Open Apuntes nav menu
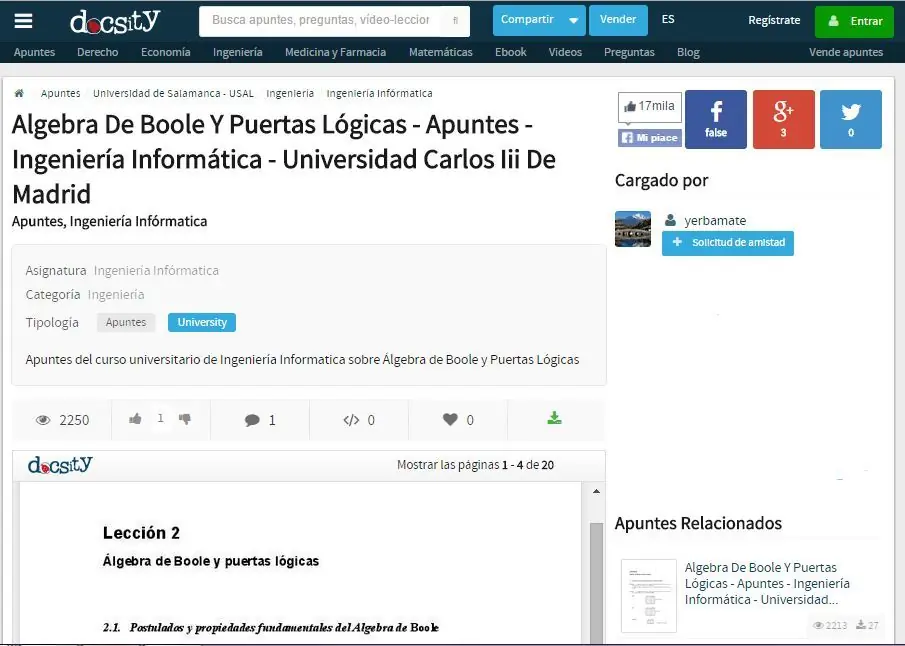The width and height of the screenshot is (905, 646). 34,52
